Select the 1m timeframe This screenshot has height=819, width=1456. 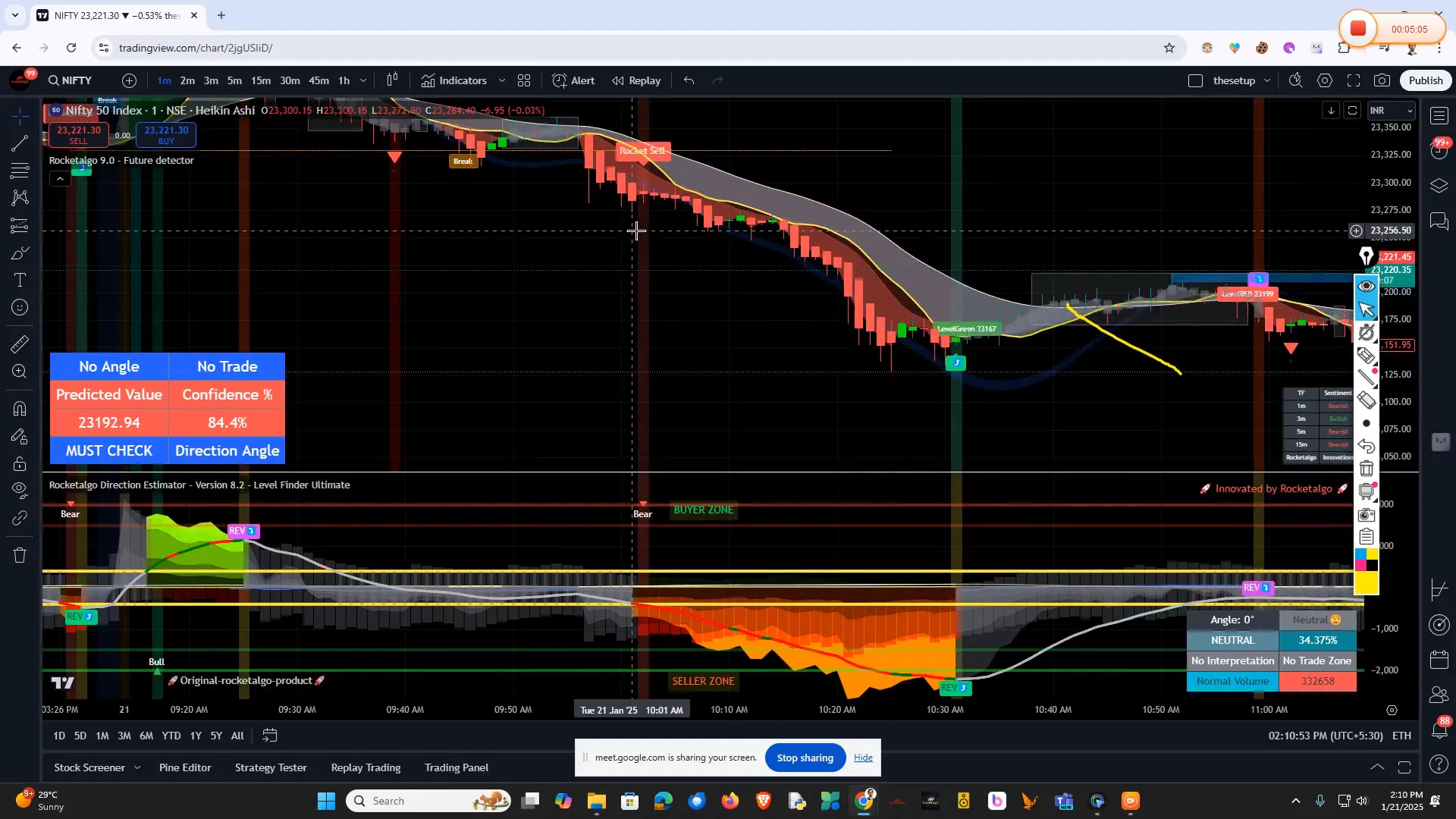(x=165, y=80)
